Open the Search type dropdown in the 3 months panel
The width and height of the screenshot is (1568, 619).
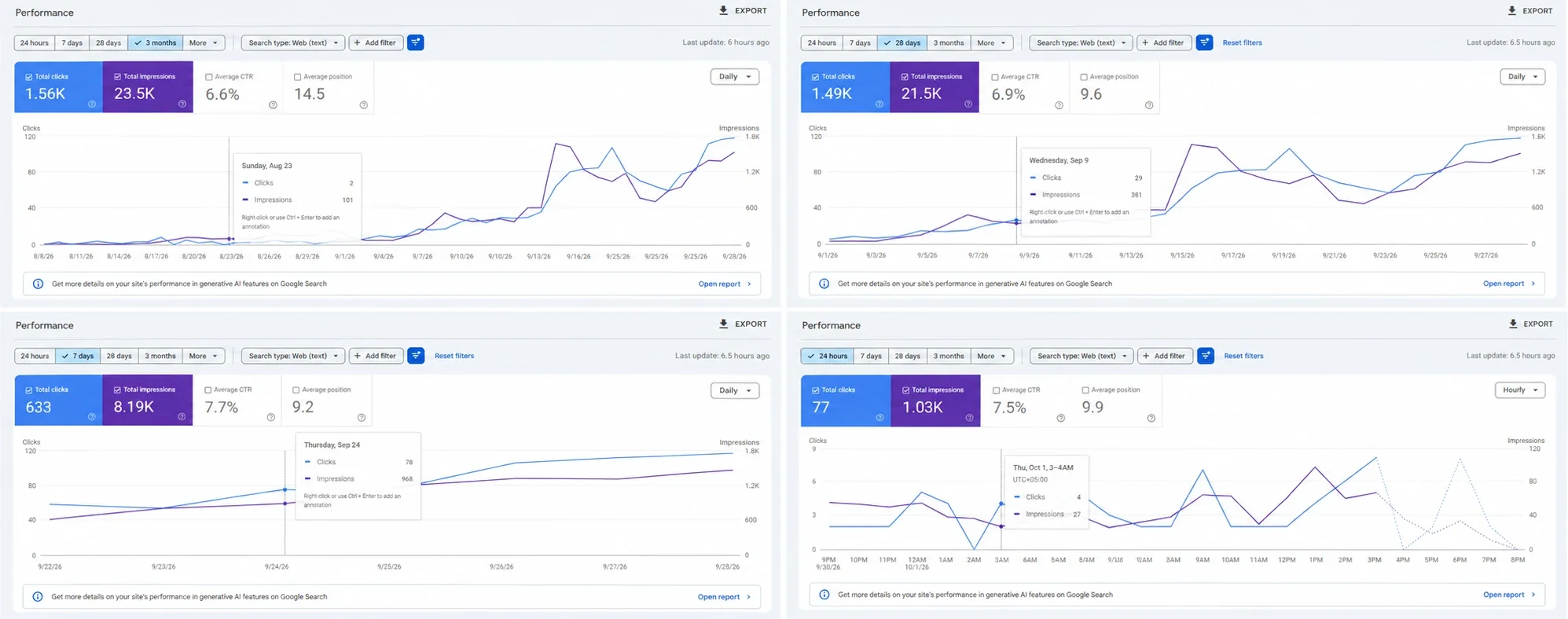292,43
